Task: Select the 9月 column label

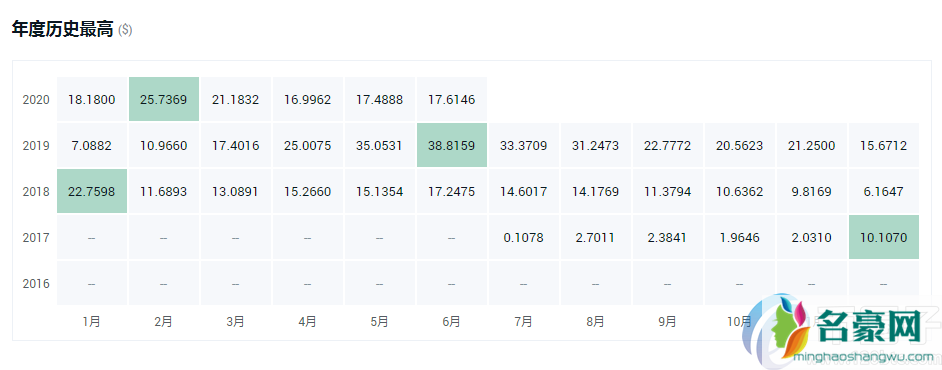Action: pos(667,322)
